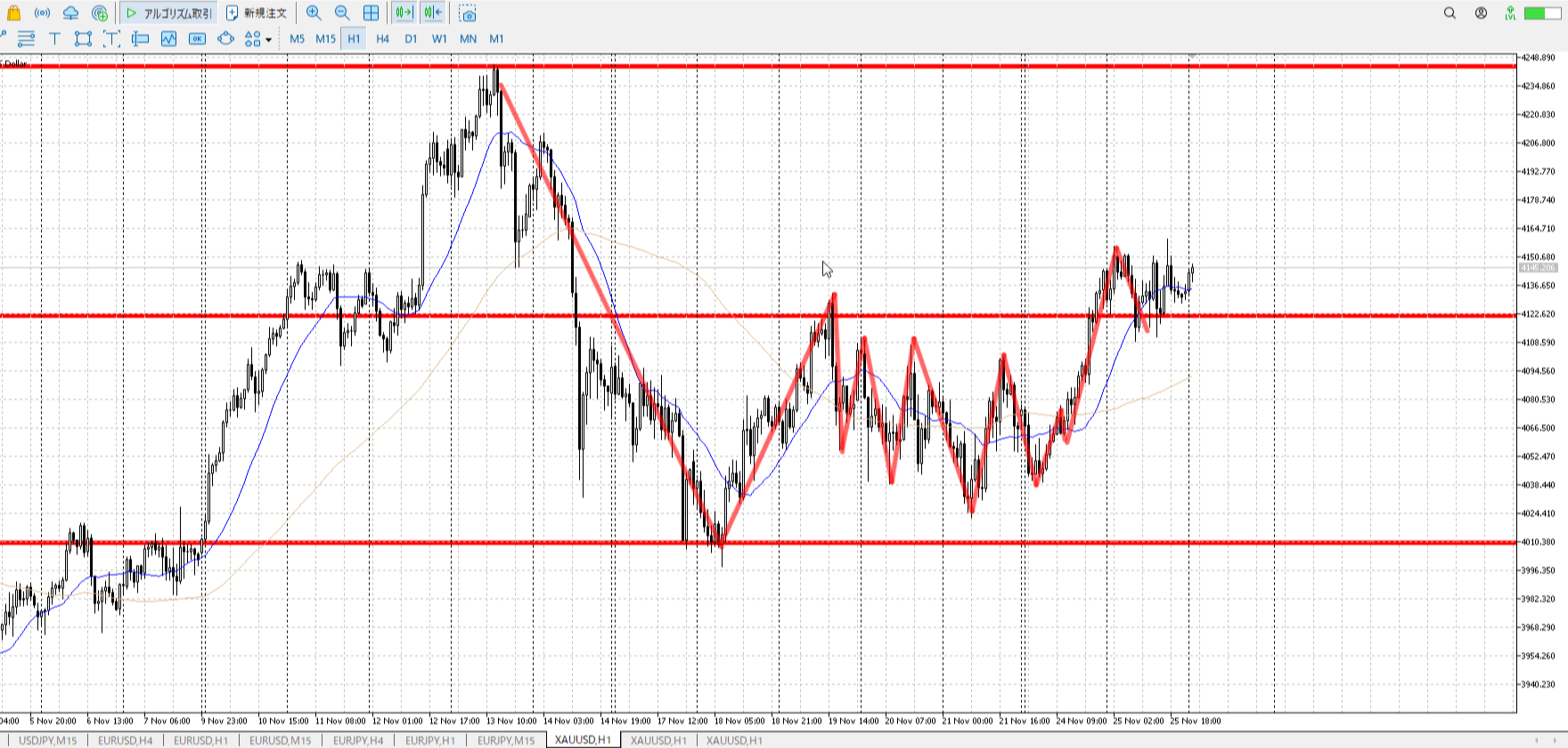Switch the timeframe to H4
This screenshot has height=748, width=1568.
[x=382, y=38]
